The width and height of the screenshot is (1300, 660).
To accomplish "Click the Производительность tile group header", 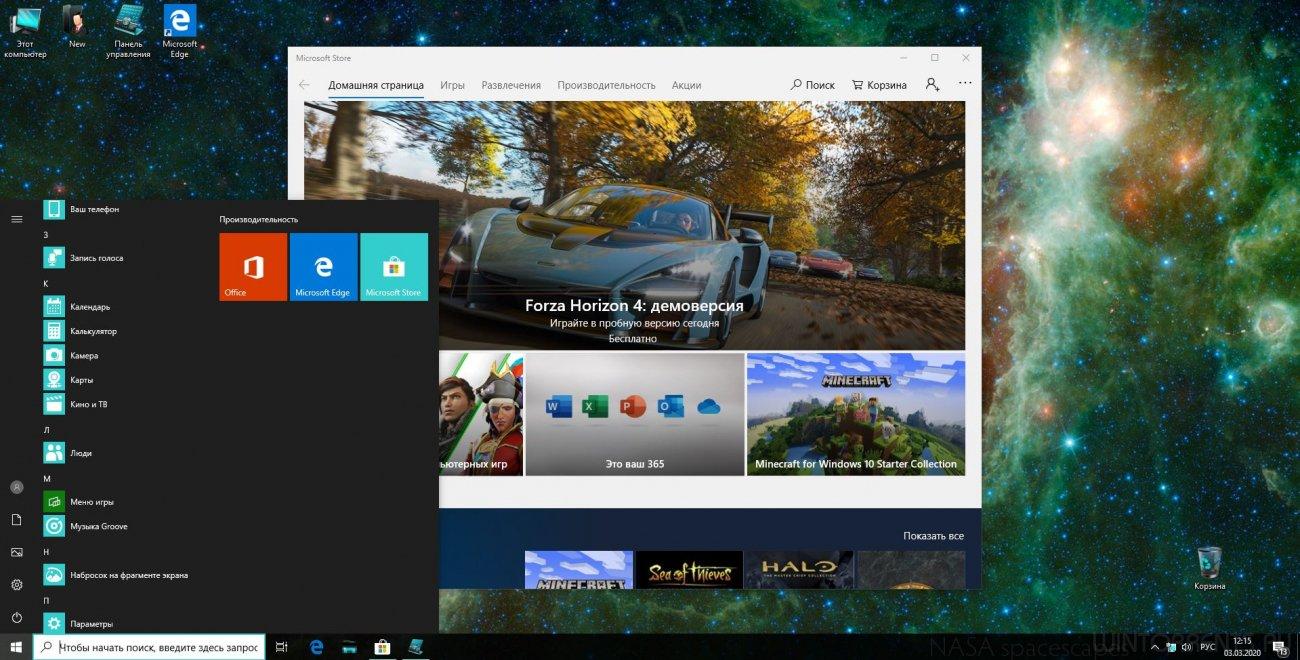I will coord(259,219).
